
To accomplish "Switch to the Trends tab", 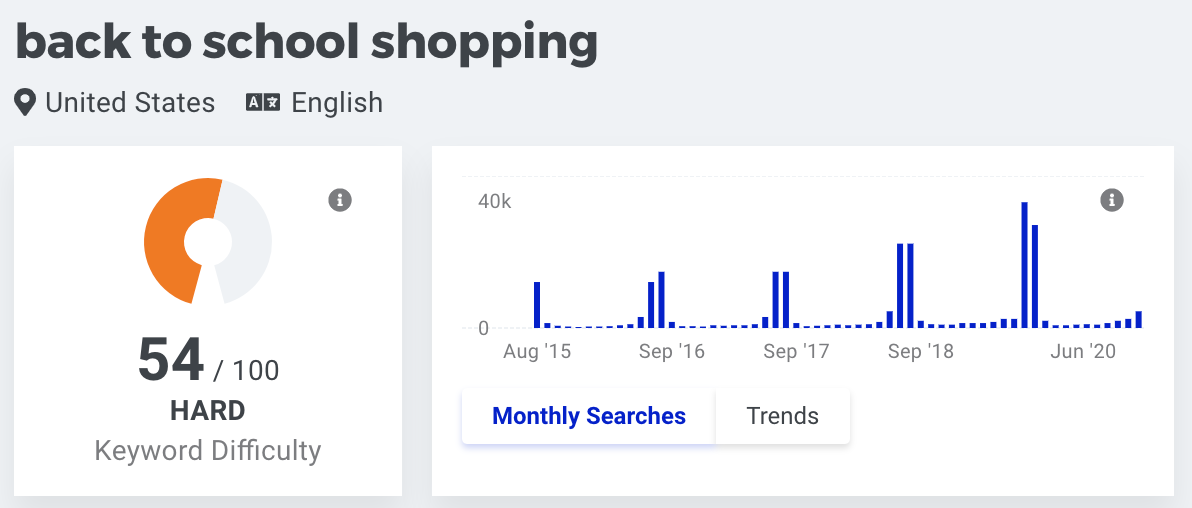I will (782, 416).
